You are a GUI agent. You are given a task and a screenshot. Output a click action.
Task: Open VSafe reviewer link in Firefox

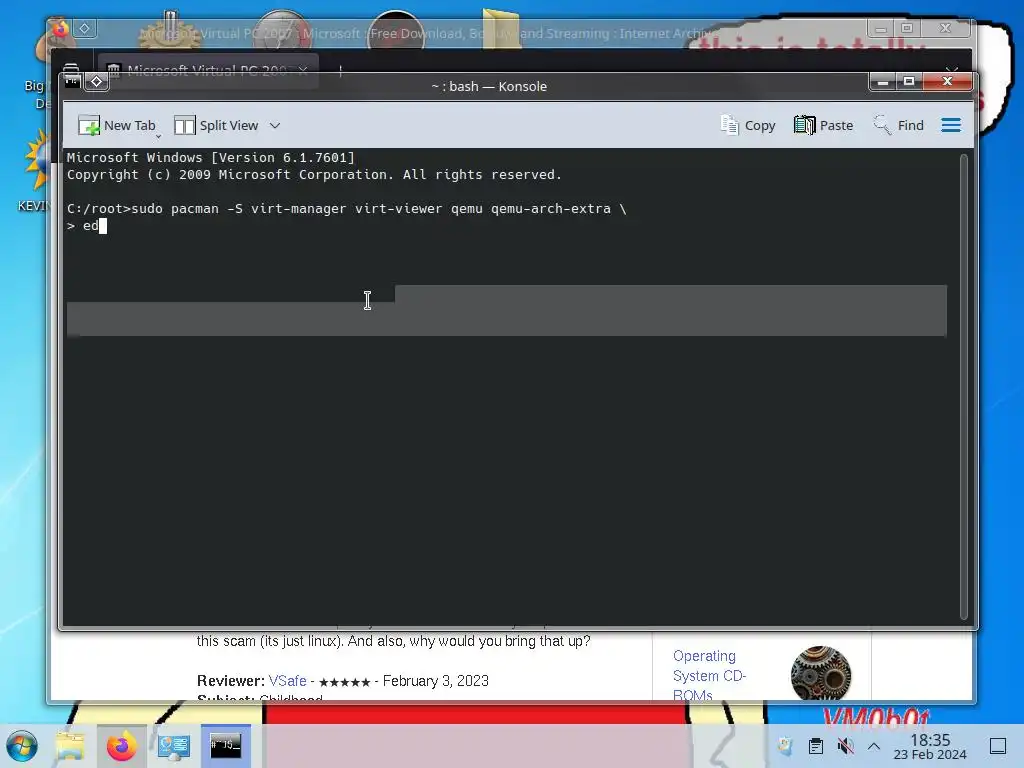[x=287, y=680]
